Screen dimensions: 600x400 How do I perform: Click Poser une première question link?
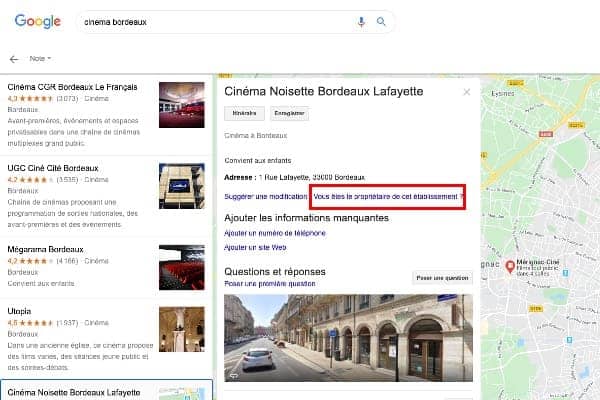coord(270,284)
